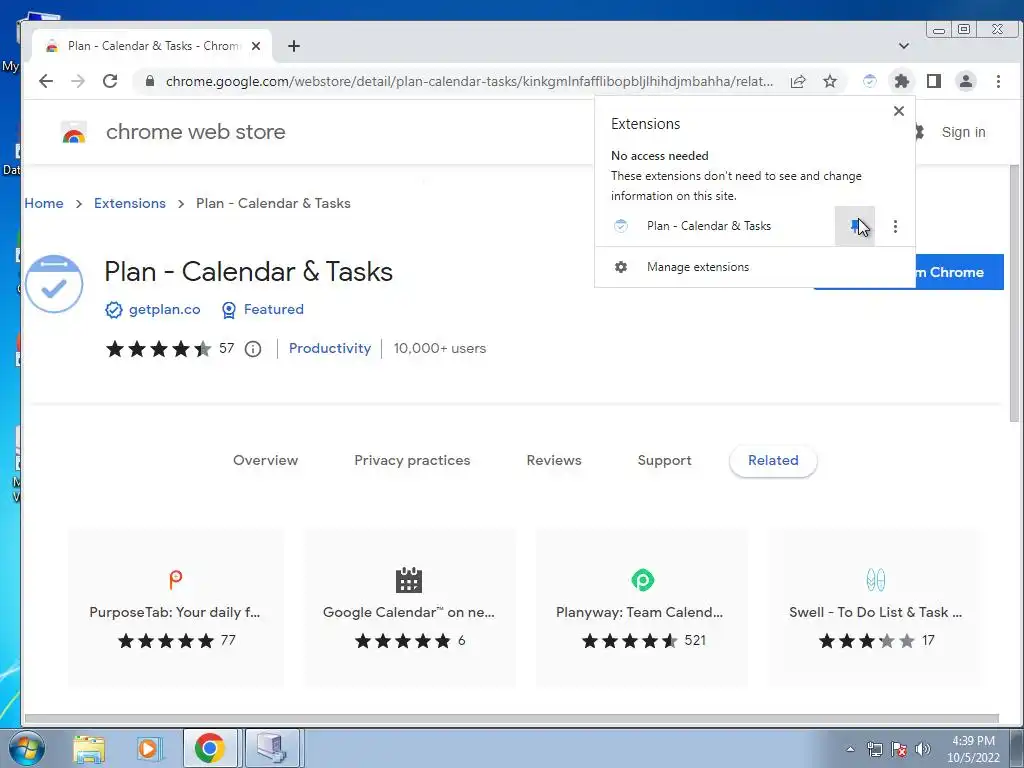1024x768 pixels.
Task: Switch to the Reviews tab
Action: (554, 460)
